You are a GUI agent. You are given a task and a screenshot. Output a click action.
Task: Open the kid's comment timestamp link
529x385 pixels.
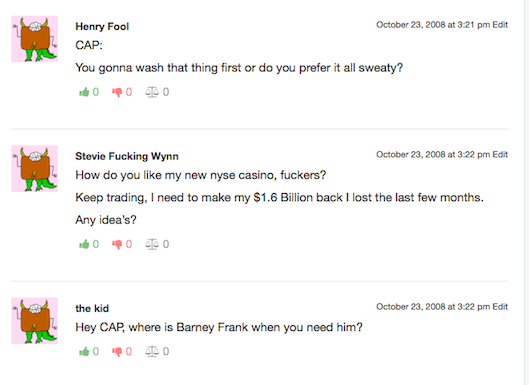click(x=433, y=306)
